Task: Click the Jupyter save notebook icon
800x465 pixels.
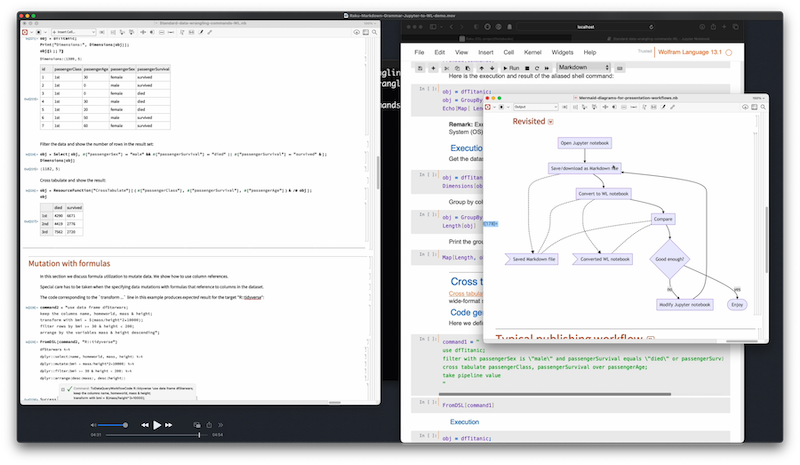Action: [x=420, y=68]
